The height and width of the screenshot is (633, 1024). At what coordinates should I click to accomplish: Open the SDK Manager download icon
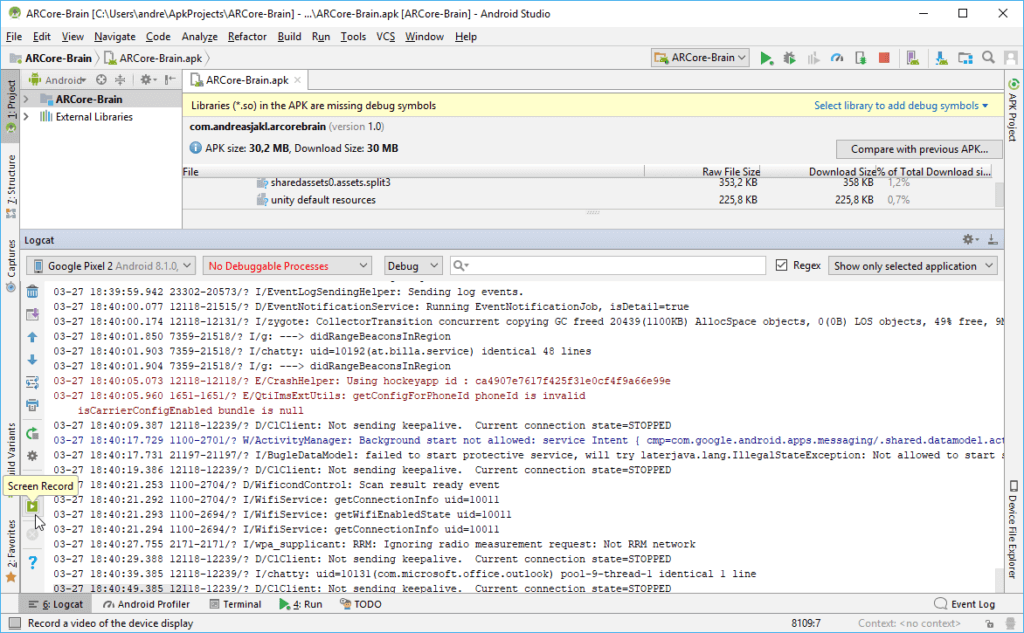tap(941, 58)
